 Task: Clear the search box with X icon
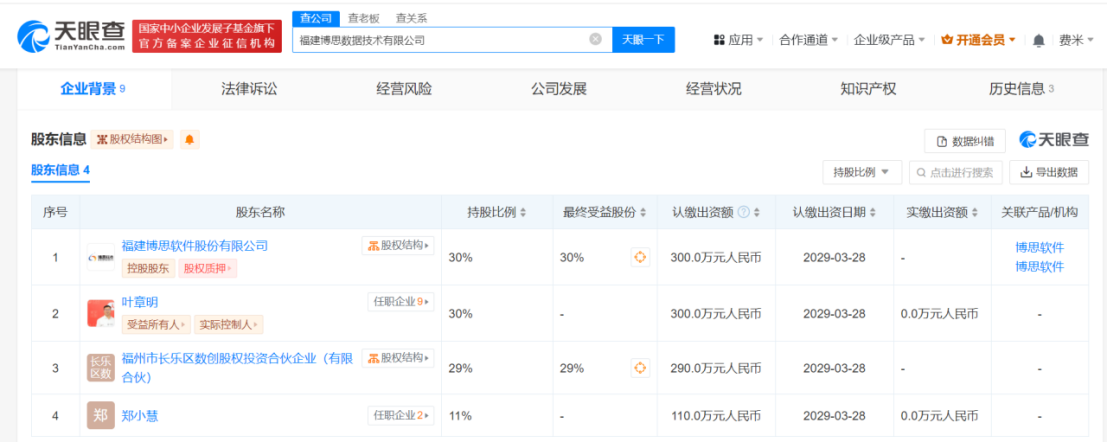point(595,40)
